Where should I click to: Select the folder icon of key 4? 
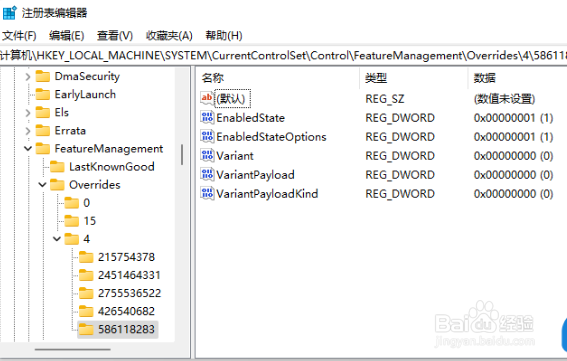pyautogui.click(x=72, y=239)
